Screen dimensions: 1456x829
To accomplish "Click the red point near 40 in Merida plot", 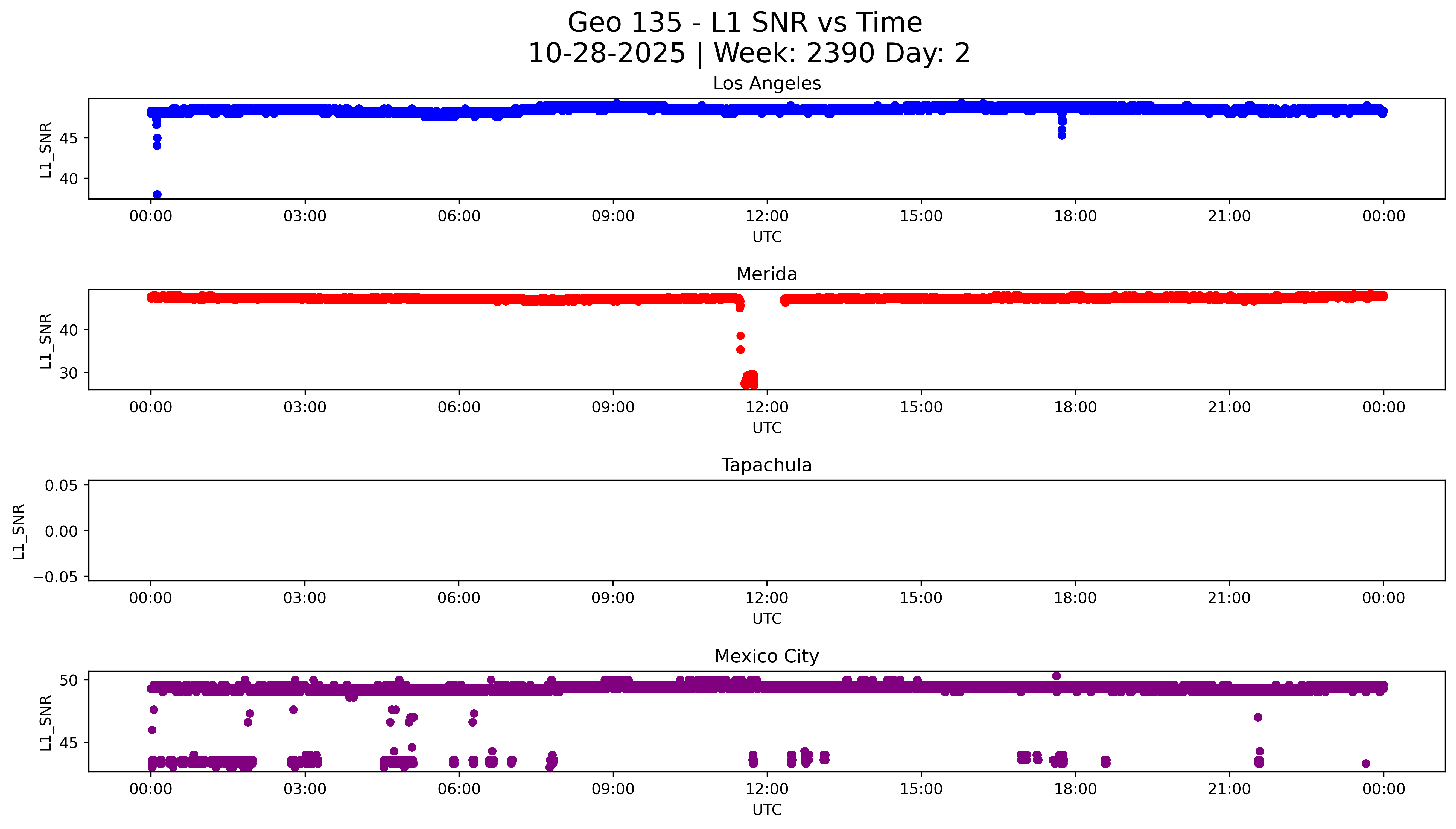I will coord(740,336).
